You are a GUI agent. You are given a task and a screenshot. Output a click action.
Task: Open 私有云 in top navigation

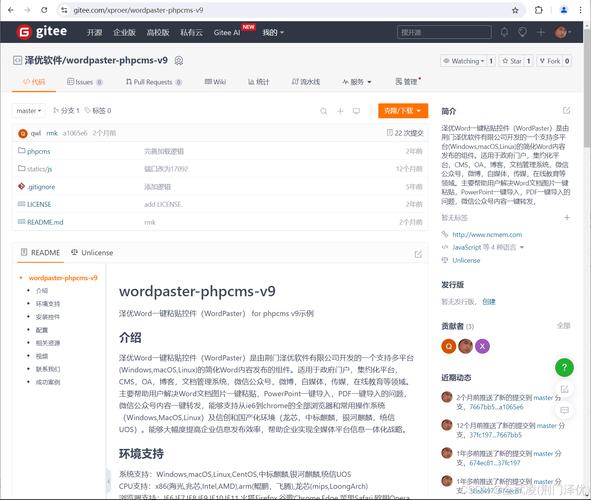(191, 32)
